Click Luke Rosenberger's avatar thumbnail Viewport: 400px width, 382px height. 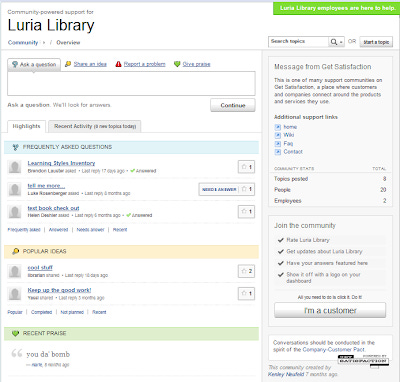coord(15,189)
